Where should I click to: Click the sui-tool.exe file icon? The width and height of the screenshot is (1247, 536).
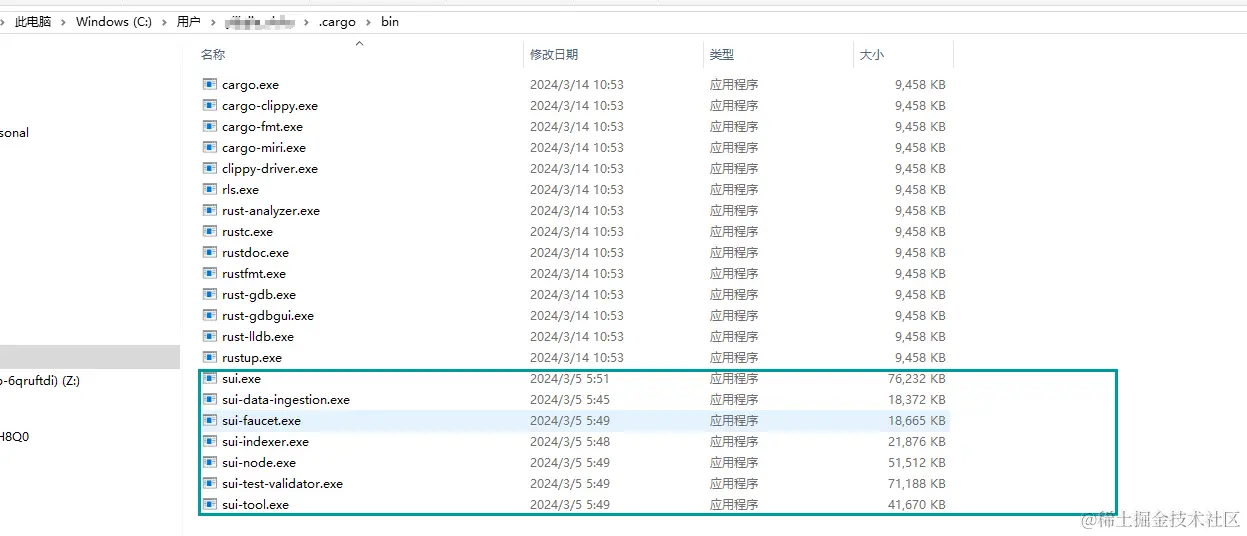[210, 505]
